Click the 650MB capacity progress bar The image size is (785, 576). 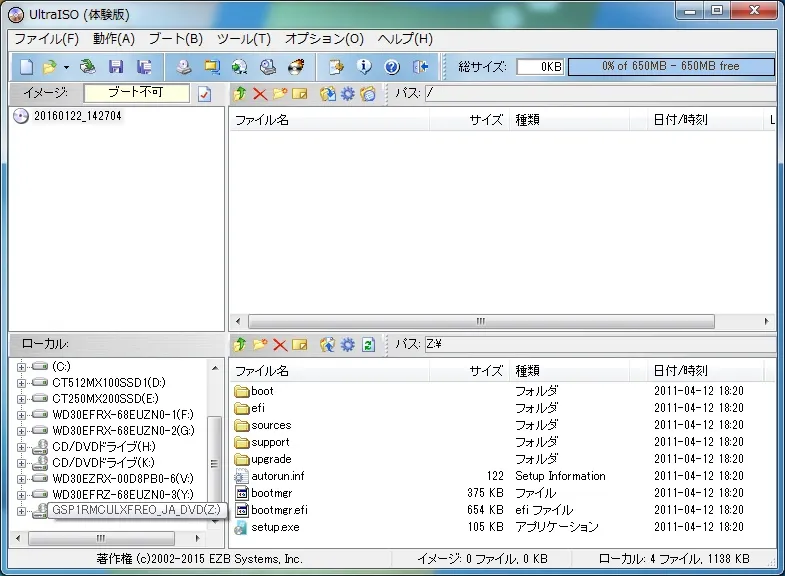pyautogui.click(x=671, y=67)
